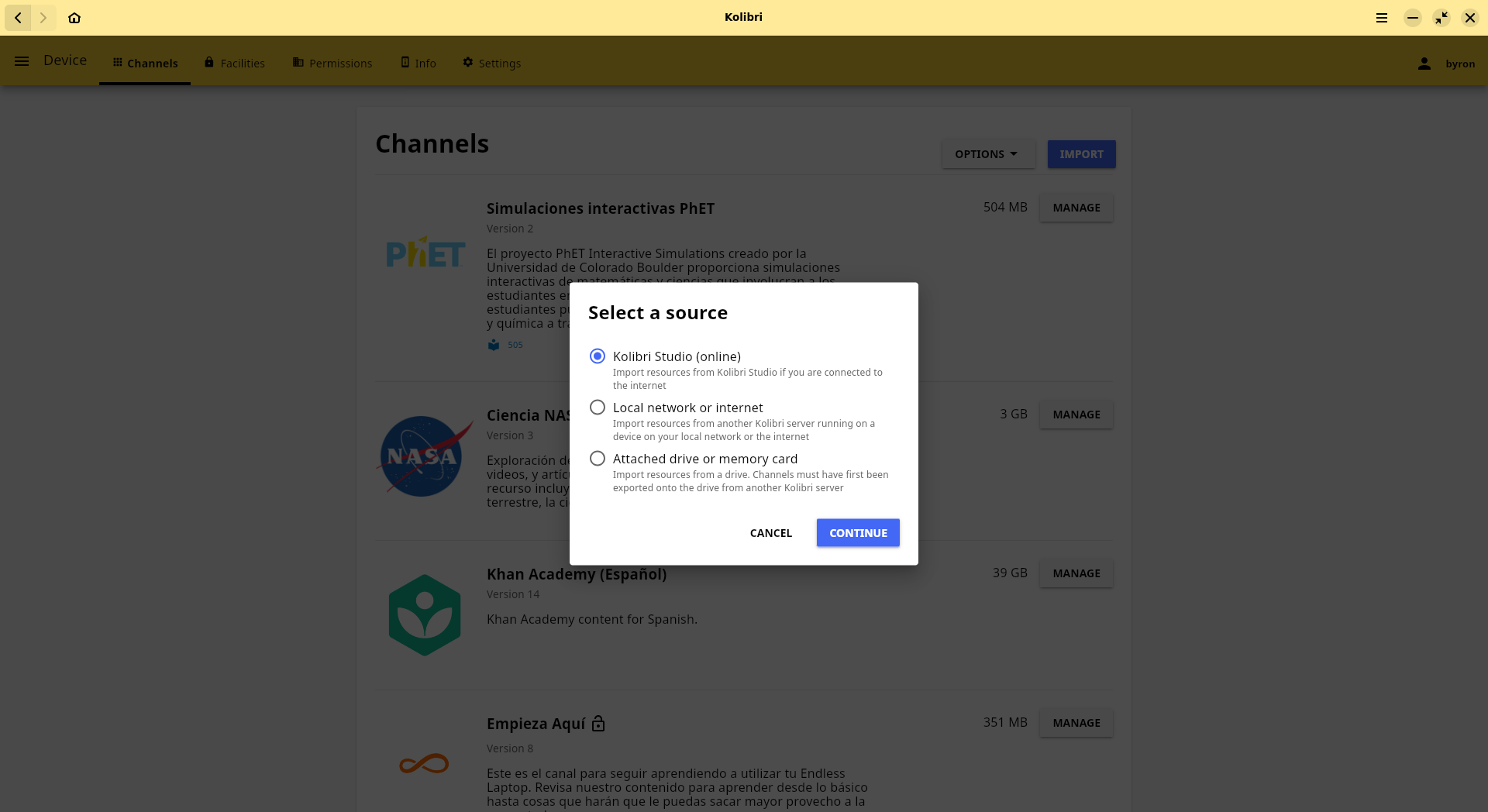Viewport: 1488px width, 812px height.
Task: Expand the Options dropdown
Action: (x=988, y=154)
